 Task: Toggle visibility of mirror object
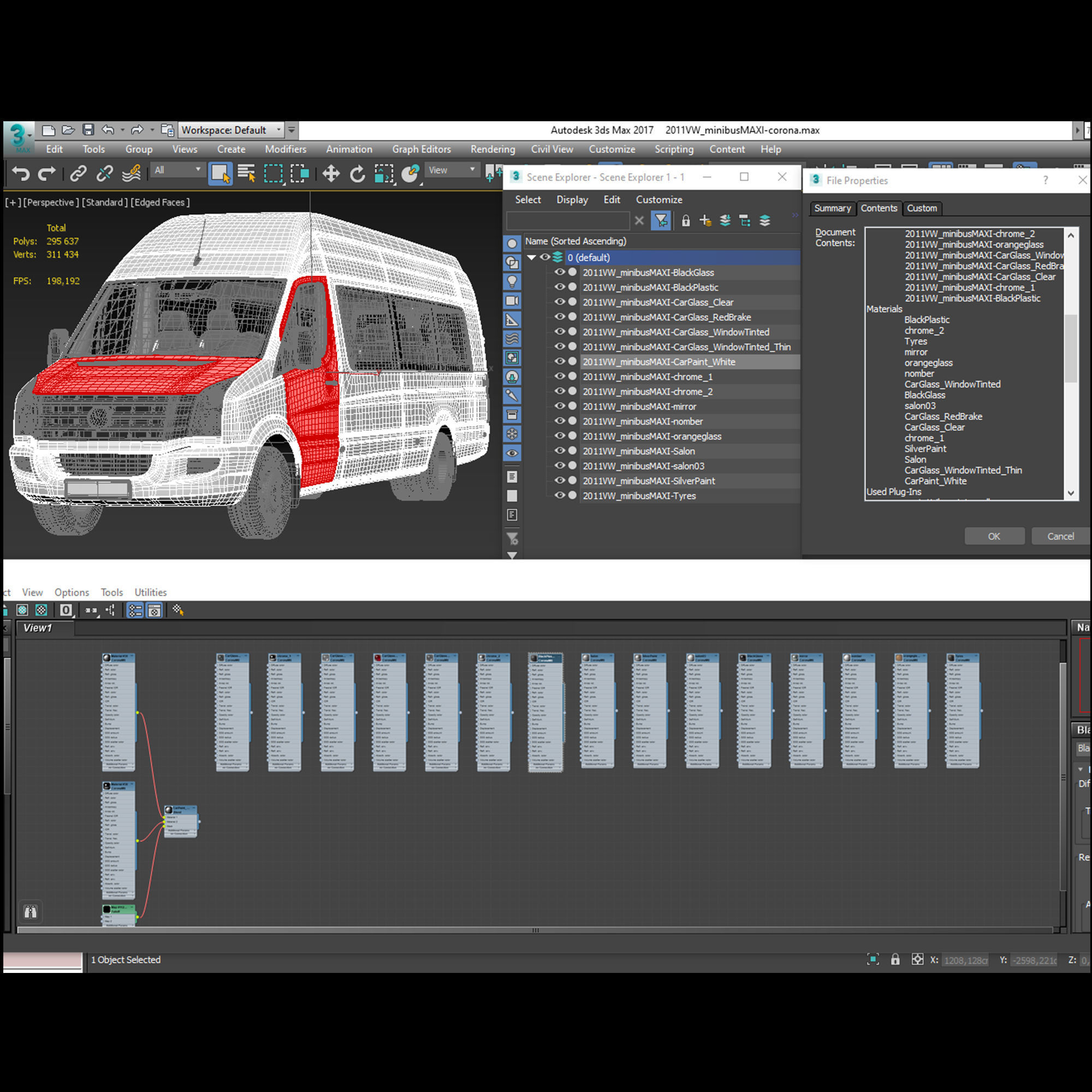pyautogui.click(x=560, y=406)
